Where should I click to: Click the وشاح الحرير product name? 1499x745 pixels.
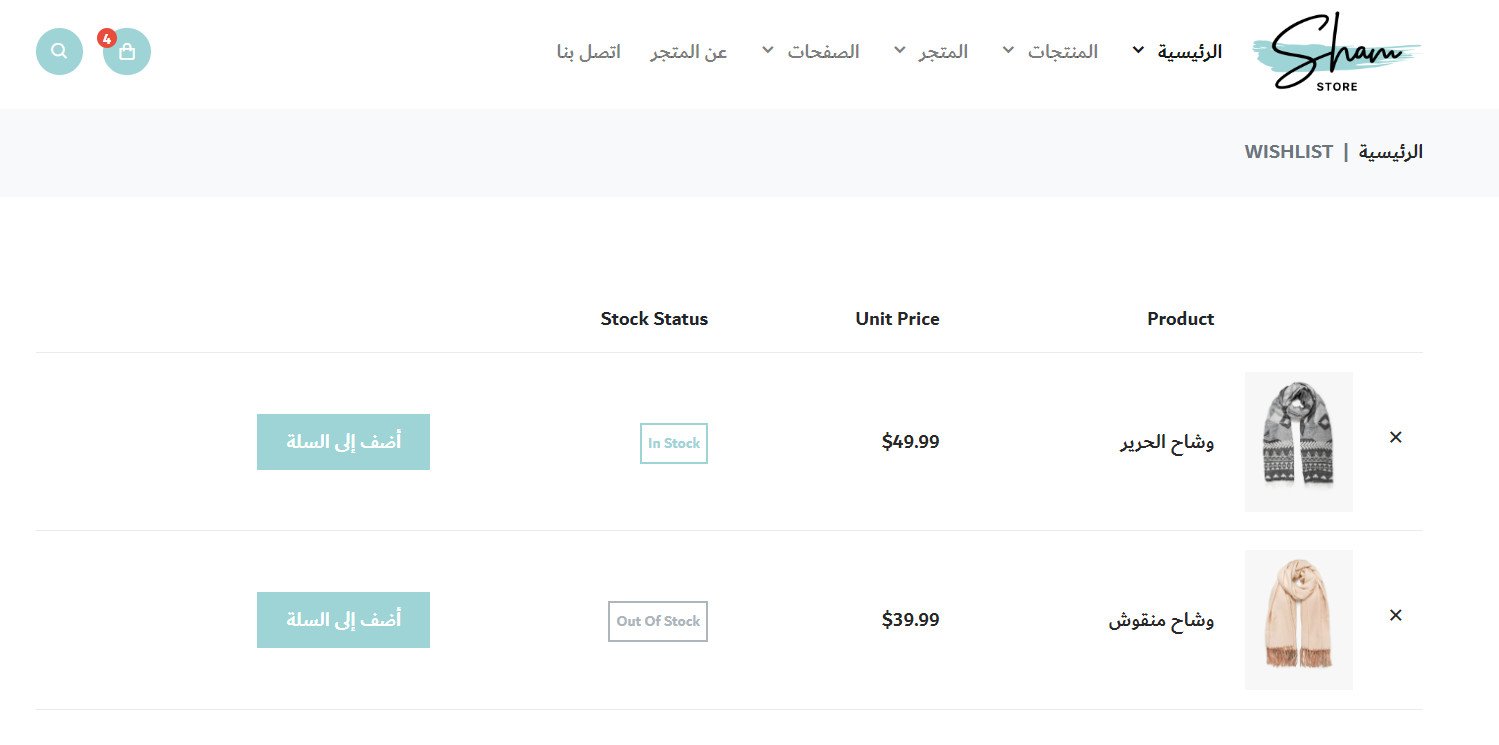(1166, 442)
